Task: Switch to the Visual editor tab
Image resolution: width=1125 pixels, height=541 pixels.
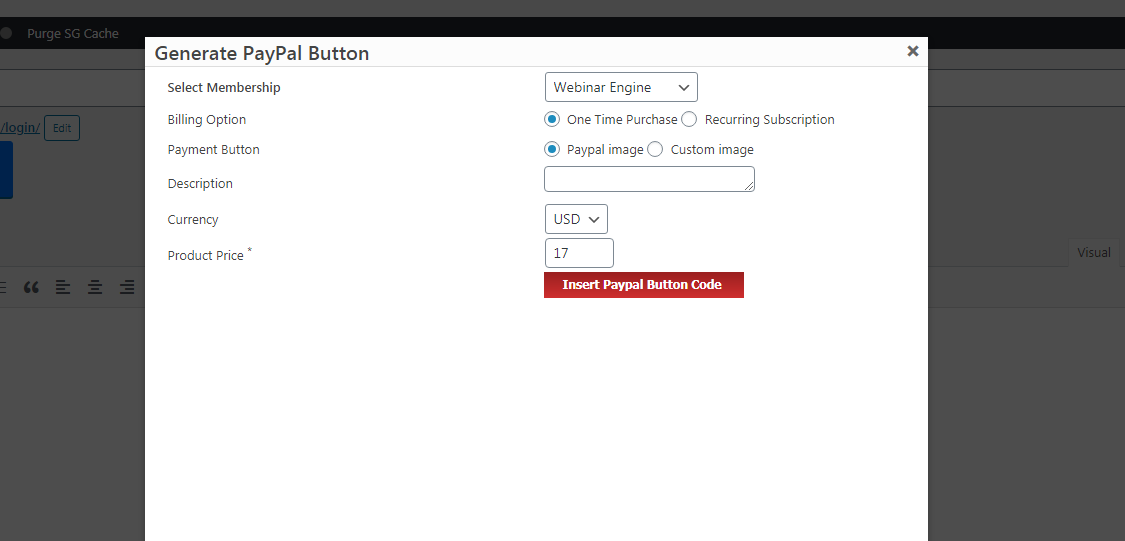Action: (1093, 253)
